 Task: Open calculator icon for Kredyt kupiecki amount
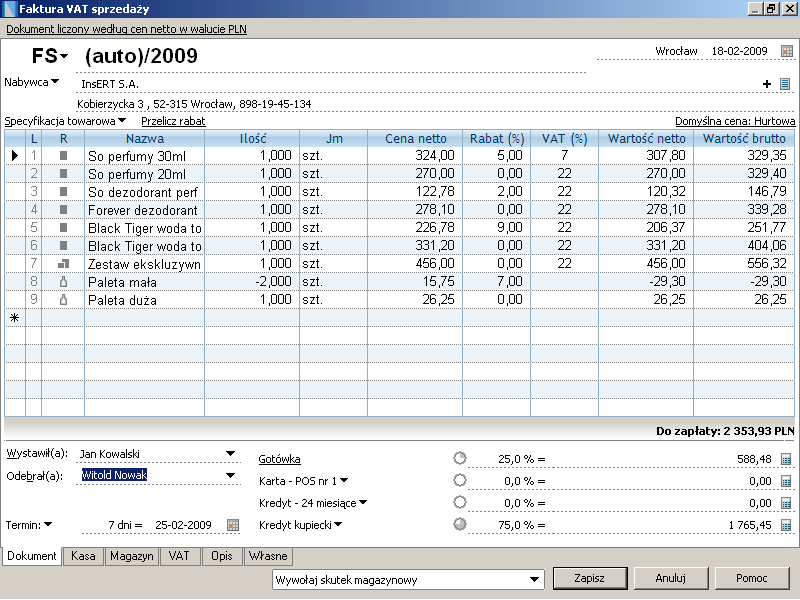[x=786, y=525]
